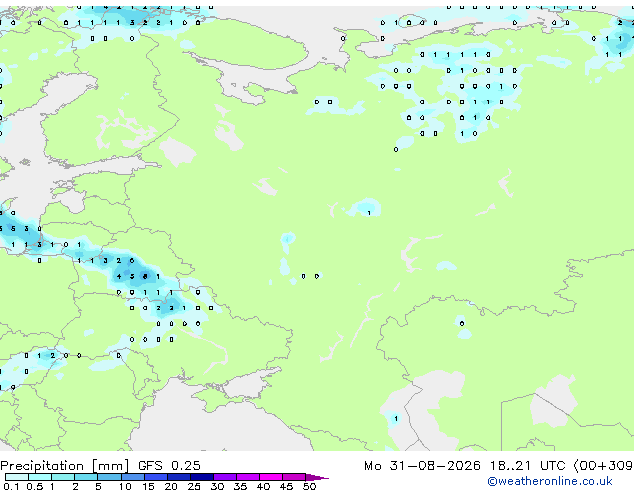634x490 pixels.
Task: Click the 'Mo 31-08-2026' date text
Action: click(422, 466)
